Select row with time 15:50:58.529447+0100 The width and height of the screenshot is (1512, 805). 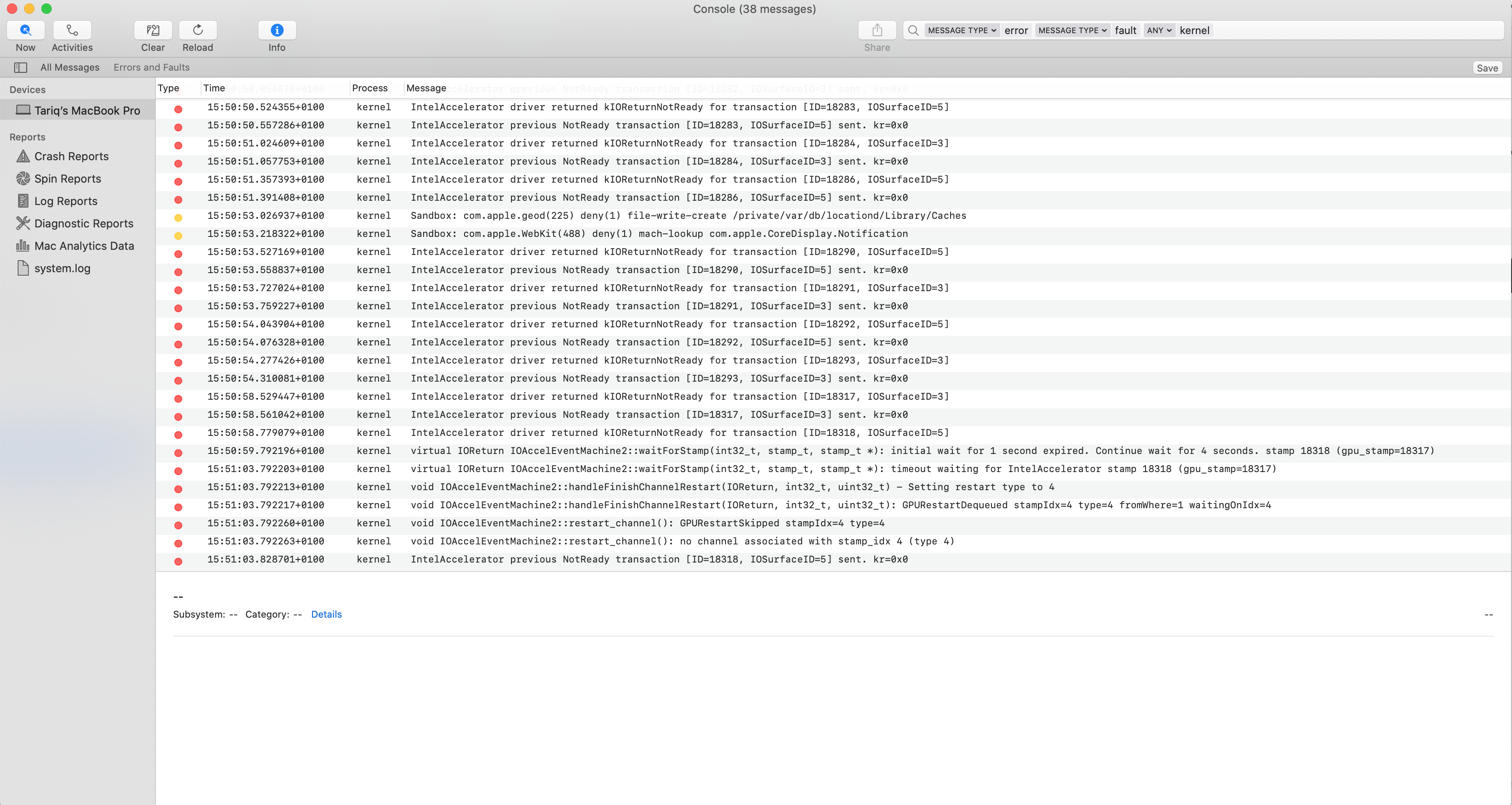833,397
